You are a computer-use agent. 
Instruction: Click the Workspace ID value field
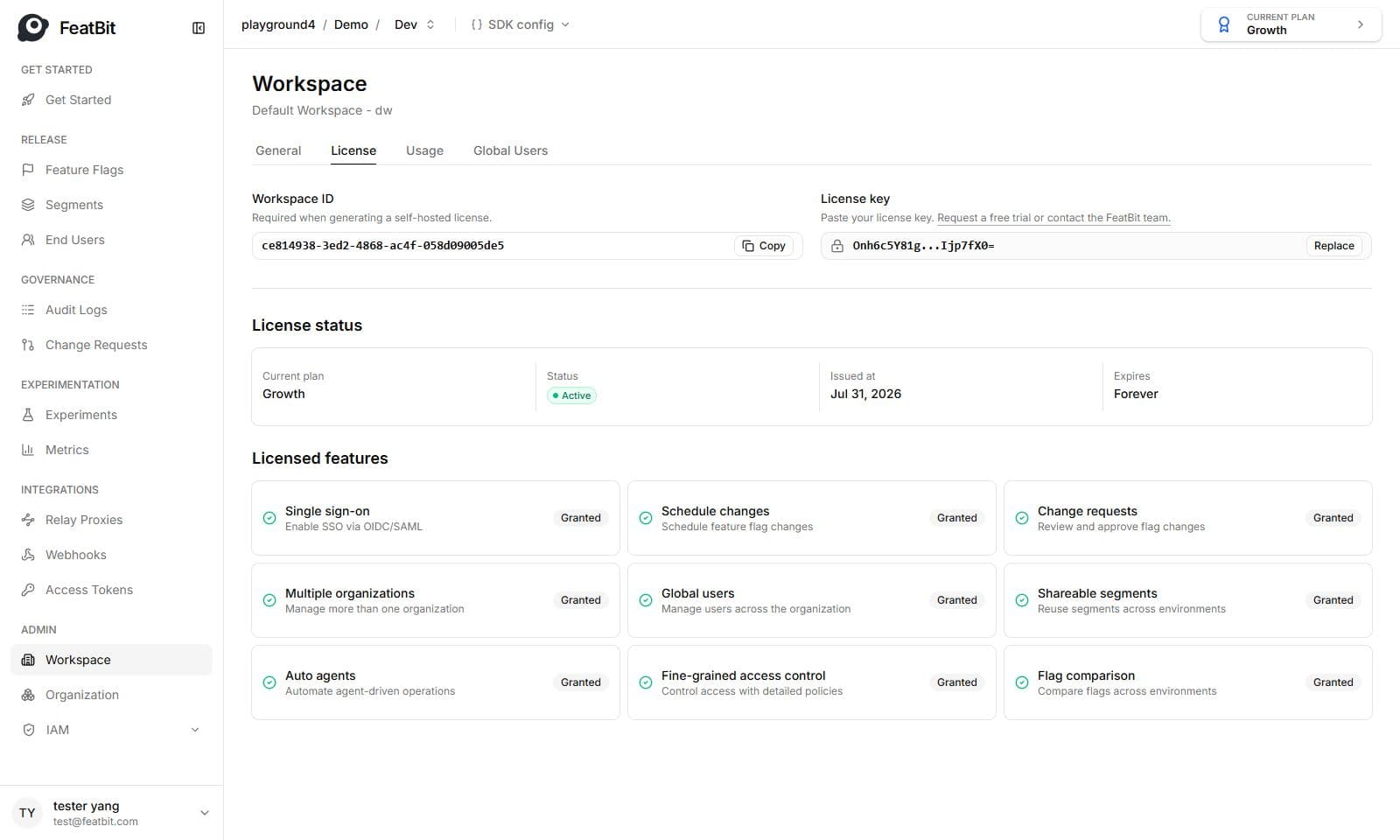[527, 246]
